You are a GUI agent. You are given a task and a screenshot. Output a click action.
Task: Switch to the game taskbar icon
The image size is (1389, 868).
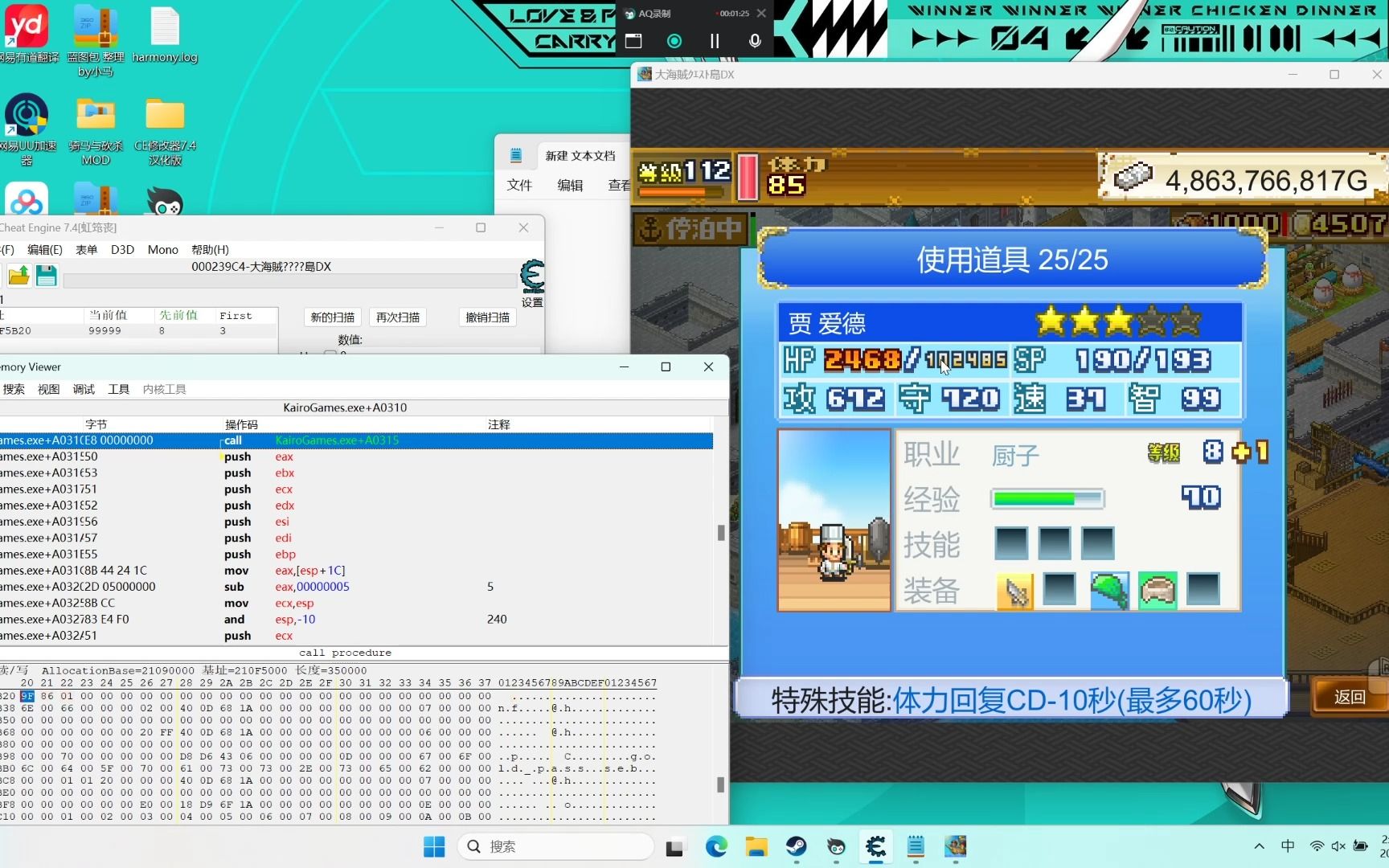click(x=955, y=846)
